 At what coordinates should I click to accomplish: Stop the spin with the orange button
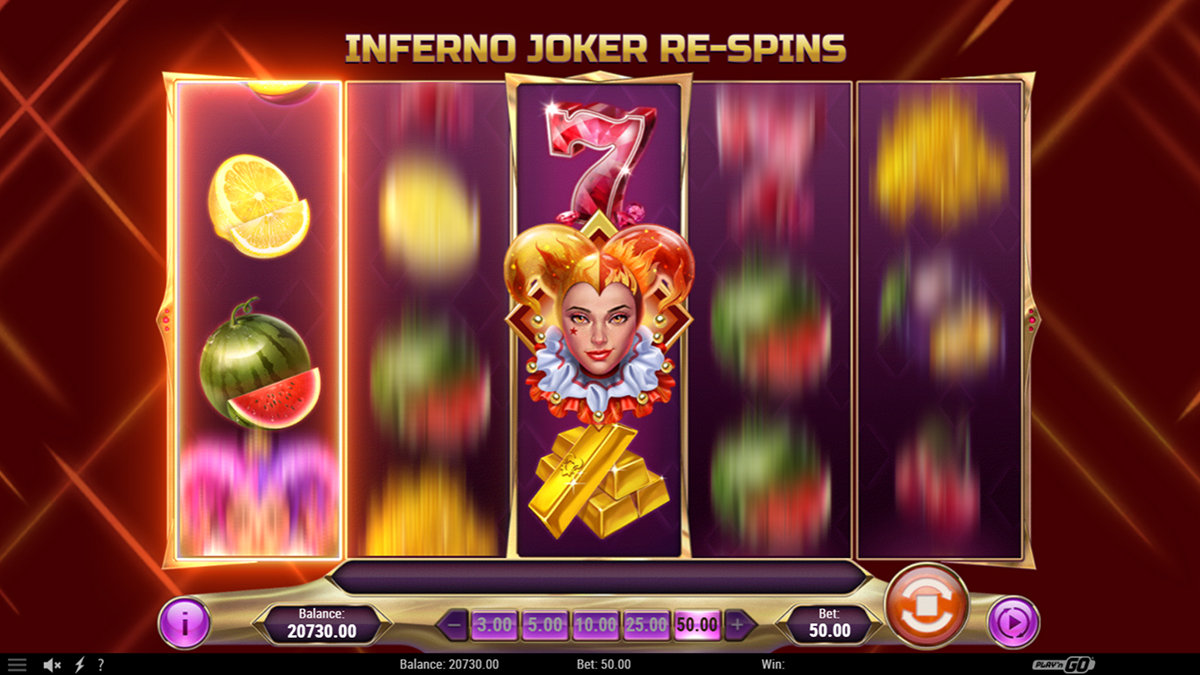pos(927,605)
